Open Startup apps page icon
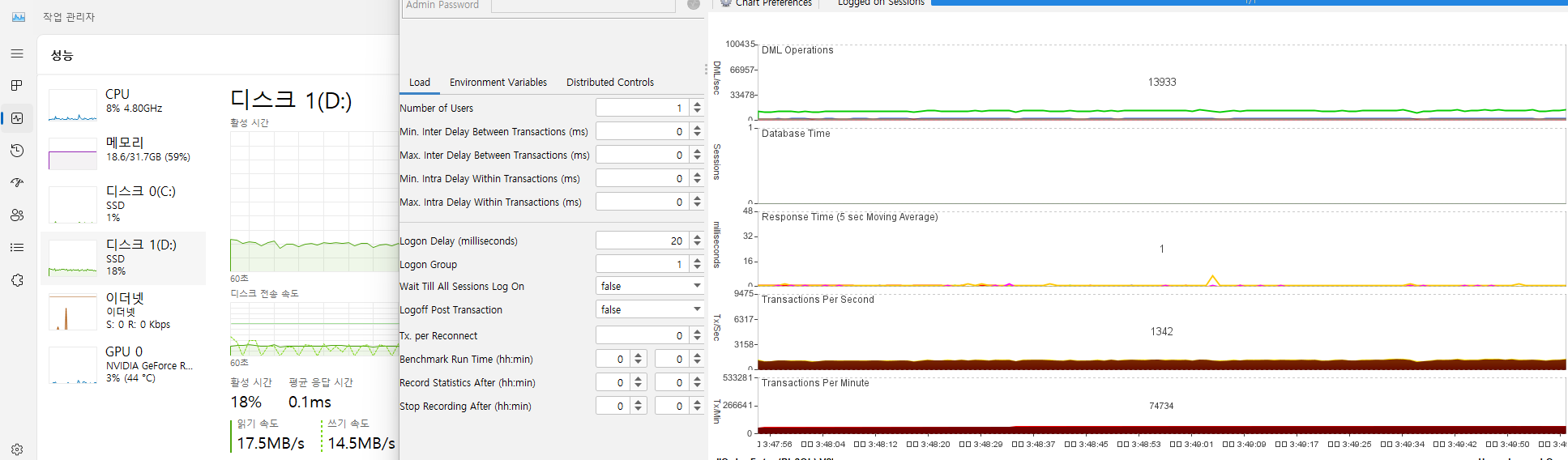 pos(17,183)
